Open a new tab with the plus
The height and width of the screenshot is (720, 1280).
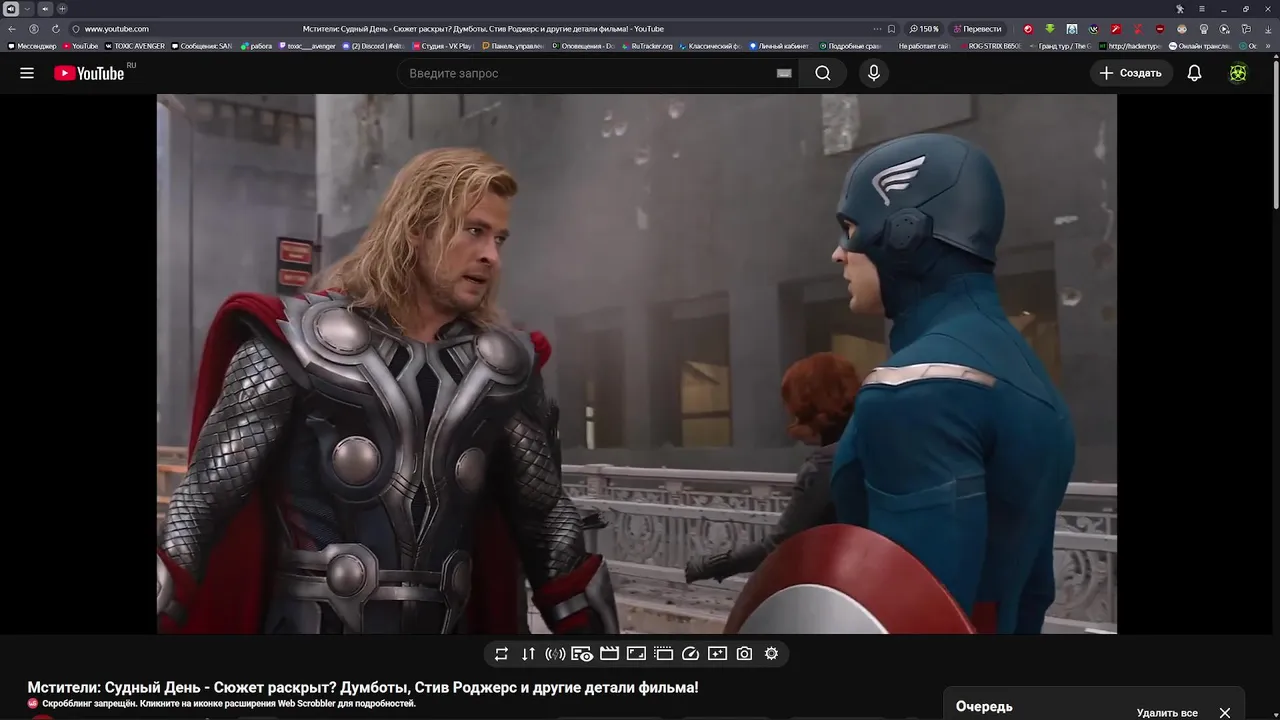pos(62,9)
